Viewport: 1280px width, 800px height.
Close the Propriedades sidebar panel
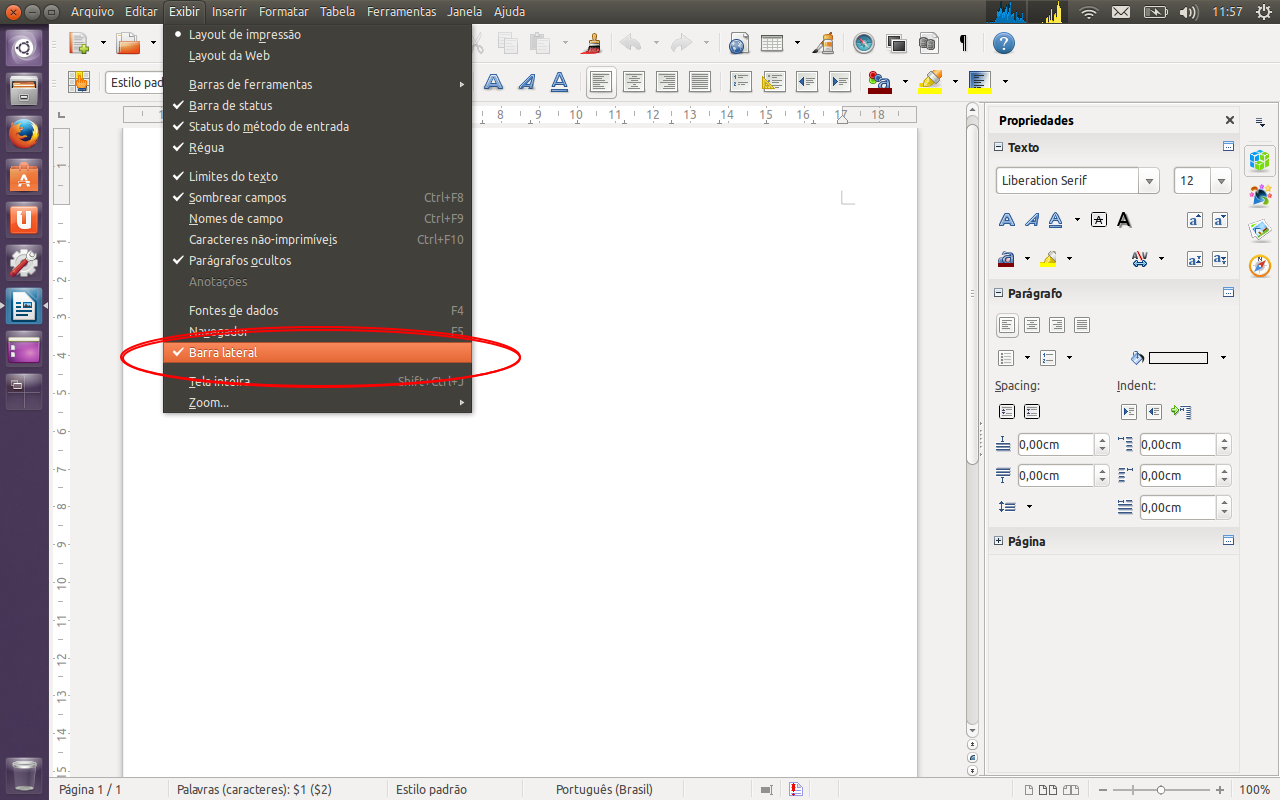point(1230,120)
